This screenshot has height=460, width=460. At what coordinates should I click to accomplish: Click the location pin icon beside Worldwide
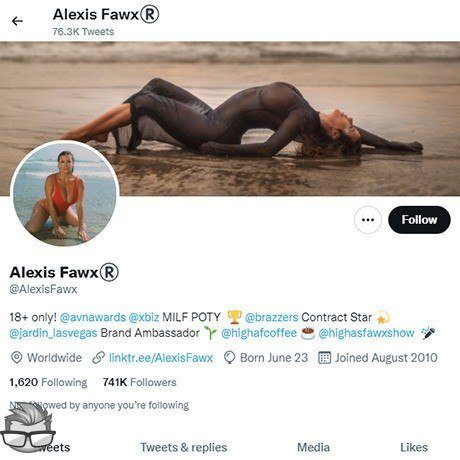[16, 358]
